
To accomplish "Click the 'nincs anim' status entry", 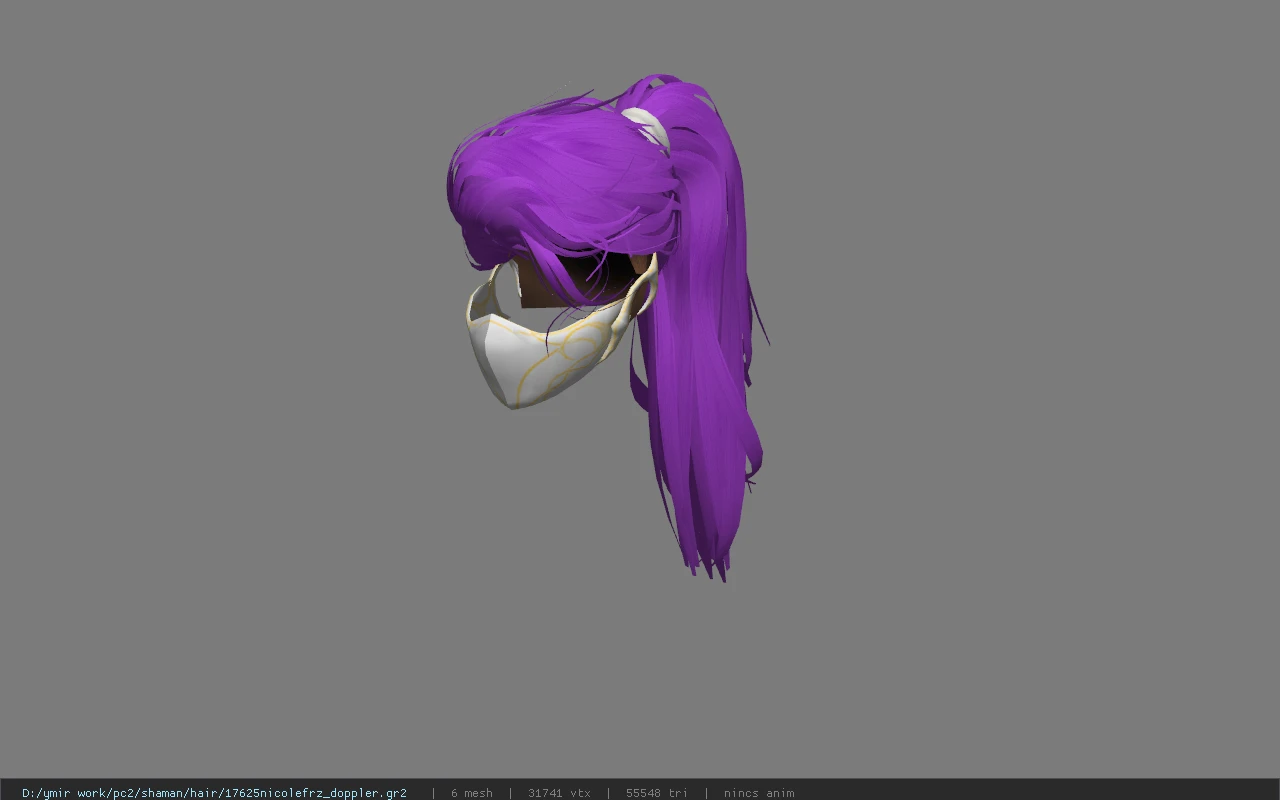I will [x=759, y=793].
